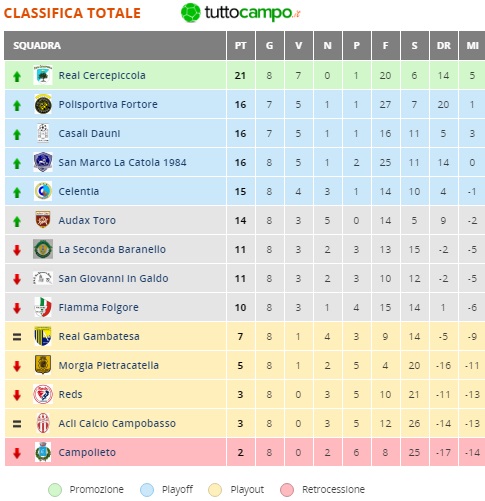
Task: Open Acli Calcio Campobasso team link
Action: [117, 423]
